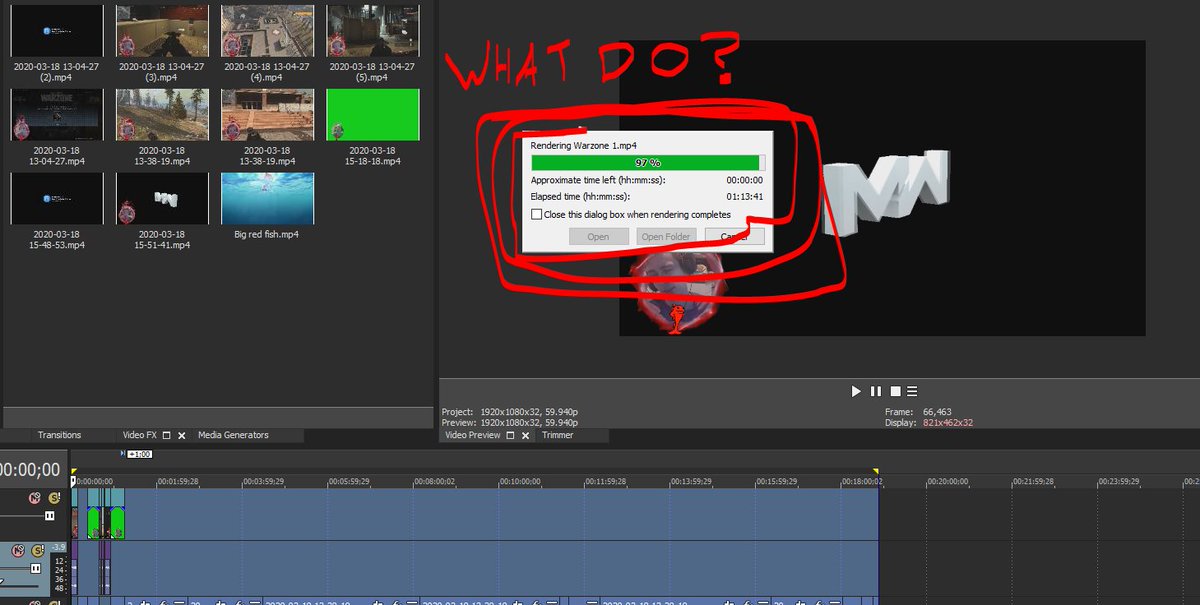The width and height of the screenshot is (1200, 605).
Task: Click the +1.00 playback rate indicator
Action: pyautogui.click(x=138, y=454)
